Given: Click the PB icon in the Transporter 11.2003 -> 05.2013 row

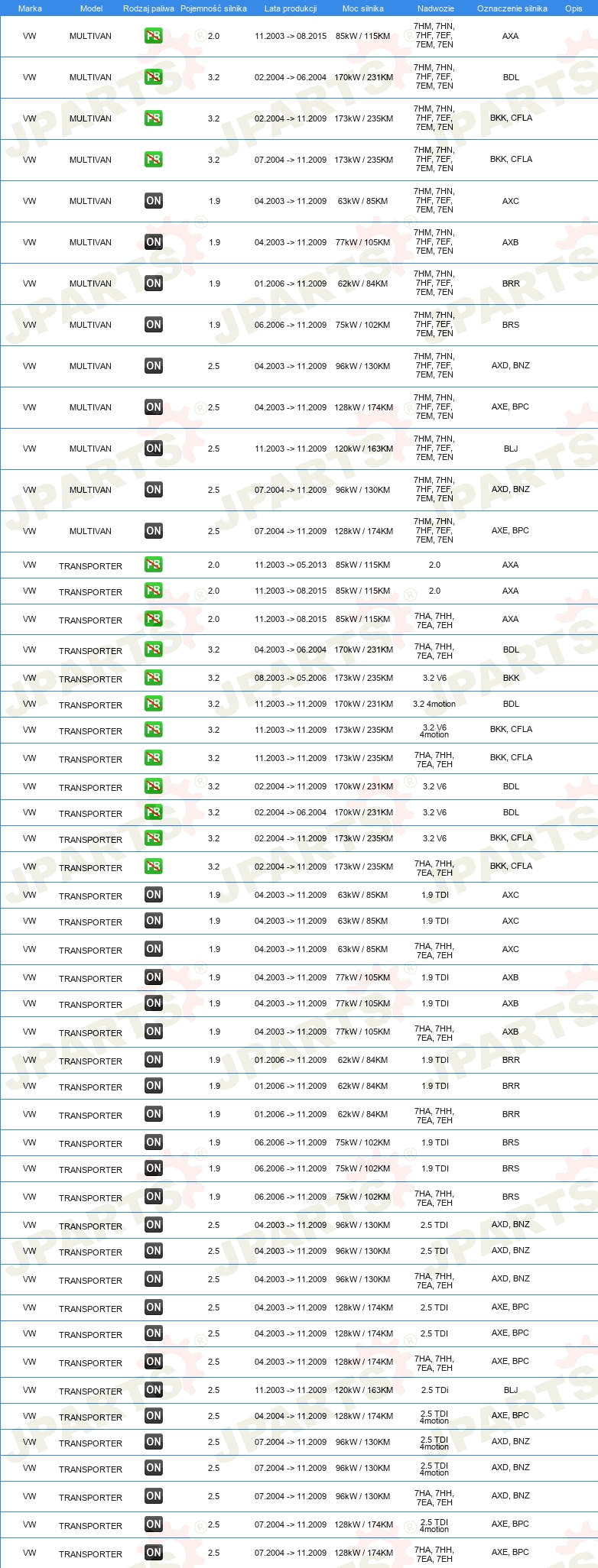Looking at the screenshot, I should (x=153, y=565).
